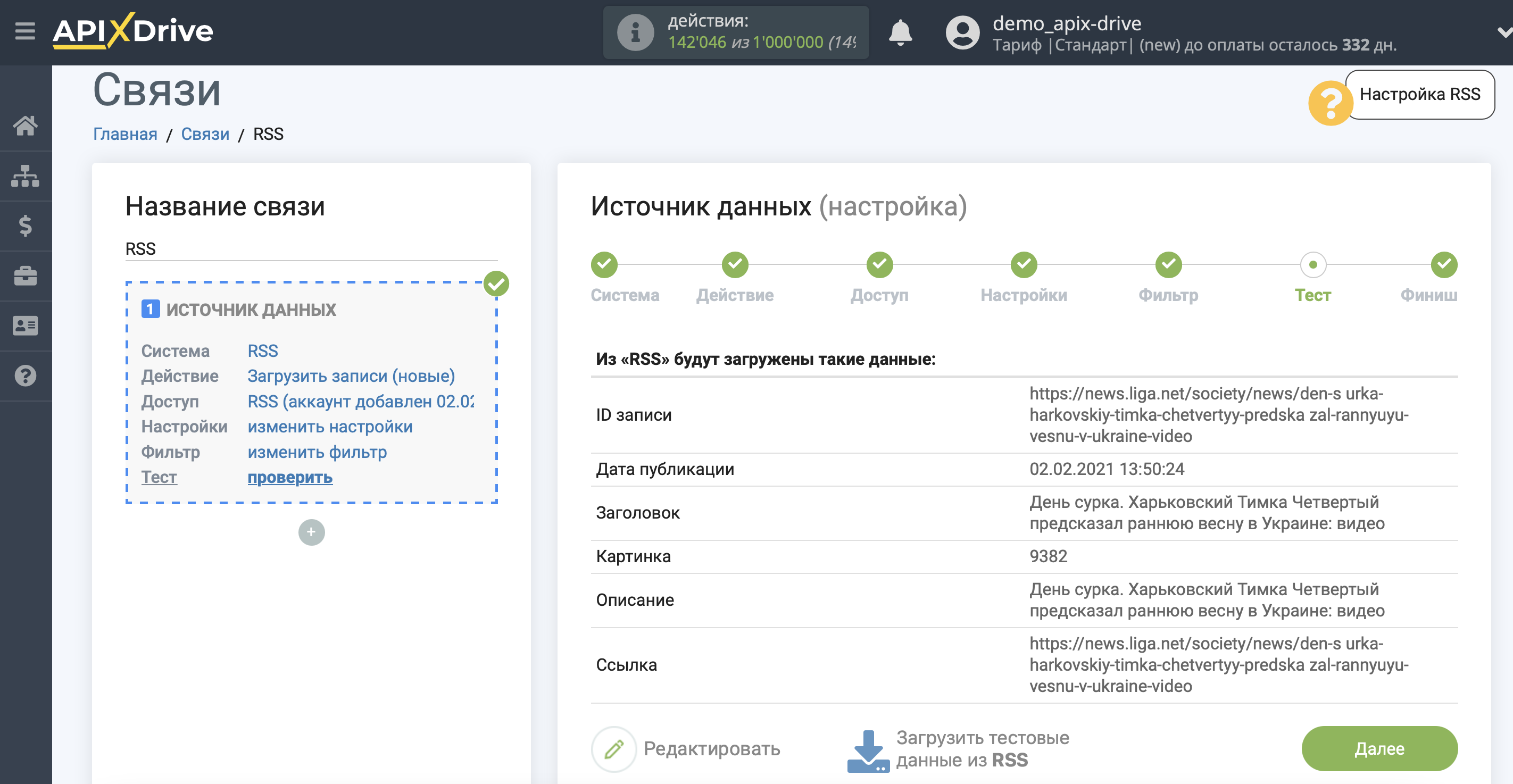Screen dimensions: 1513x784
Task: Click Загрузить тестовые данные из RSS
Action: tap(982, 749)
